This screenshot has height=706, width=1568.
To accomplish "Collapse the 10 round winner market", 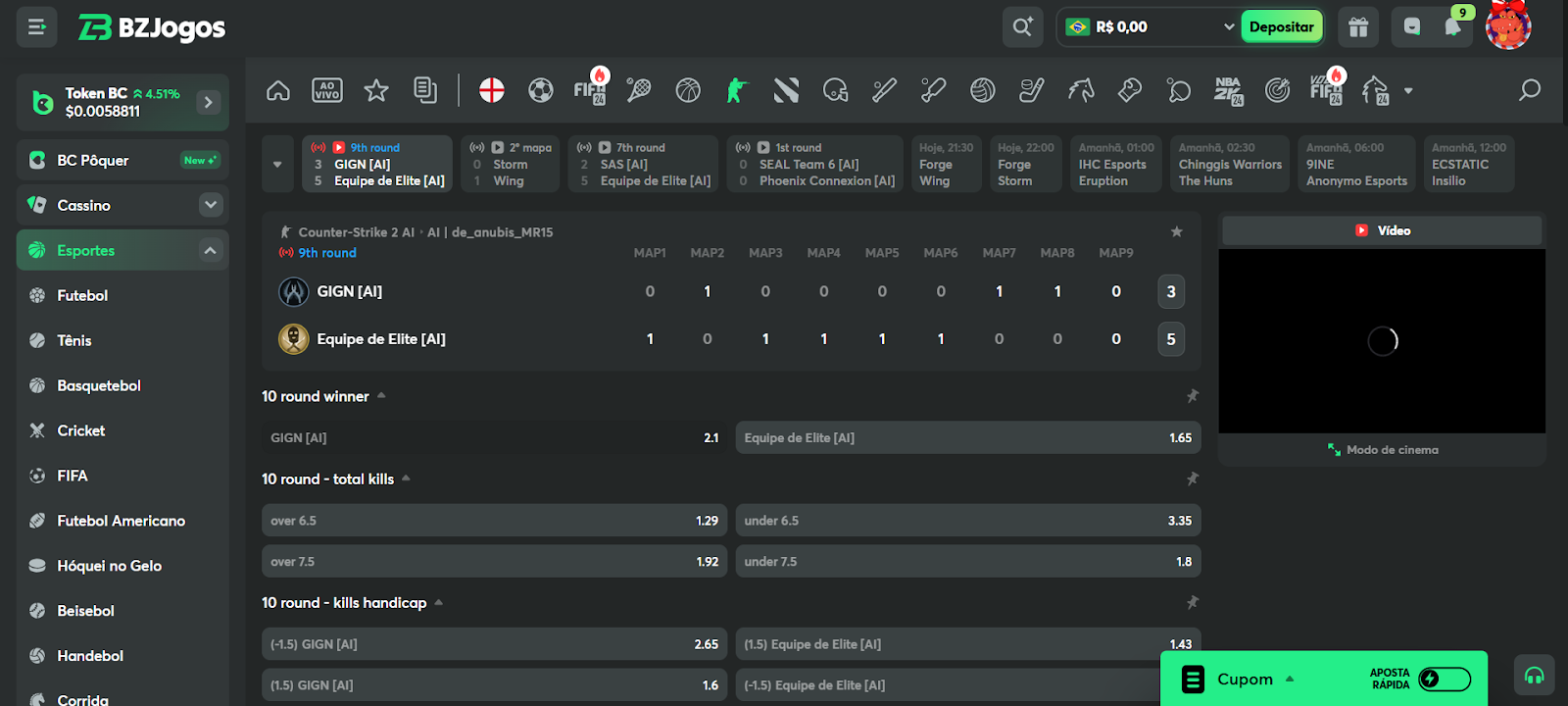I will tap(381, 395).
